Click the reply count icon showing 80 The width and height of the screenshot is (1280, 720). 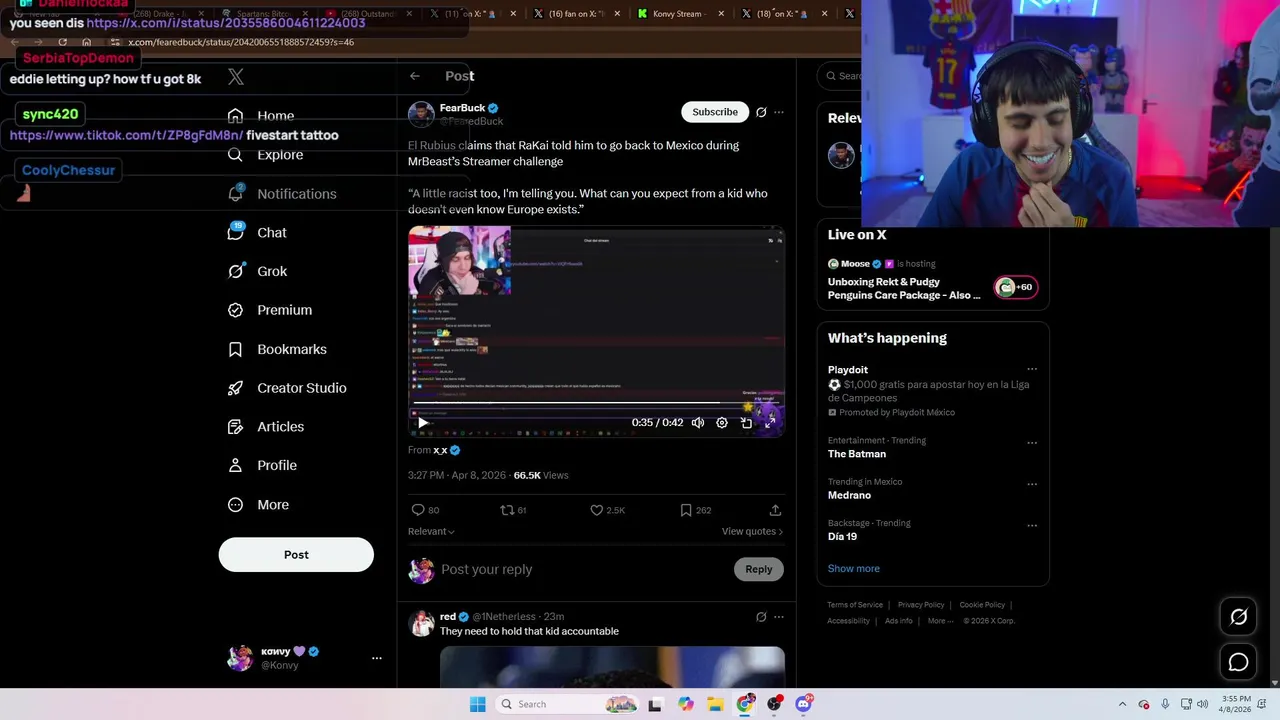[419, 510]
